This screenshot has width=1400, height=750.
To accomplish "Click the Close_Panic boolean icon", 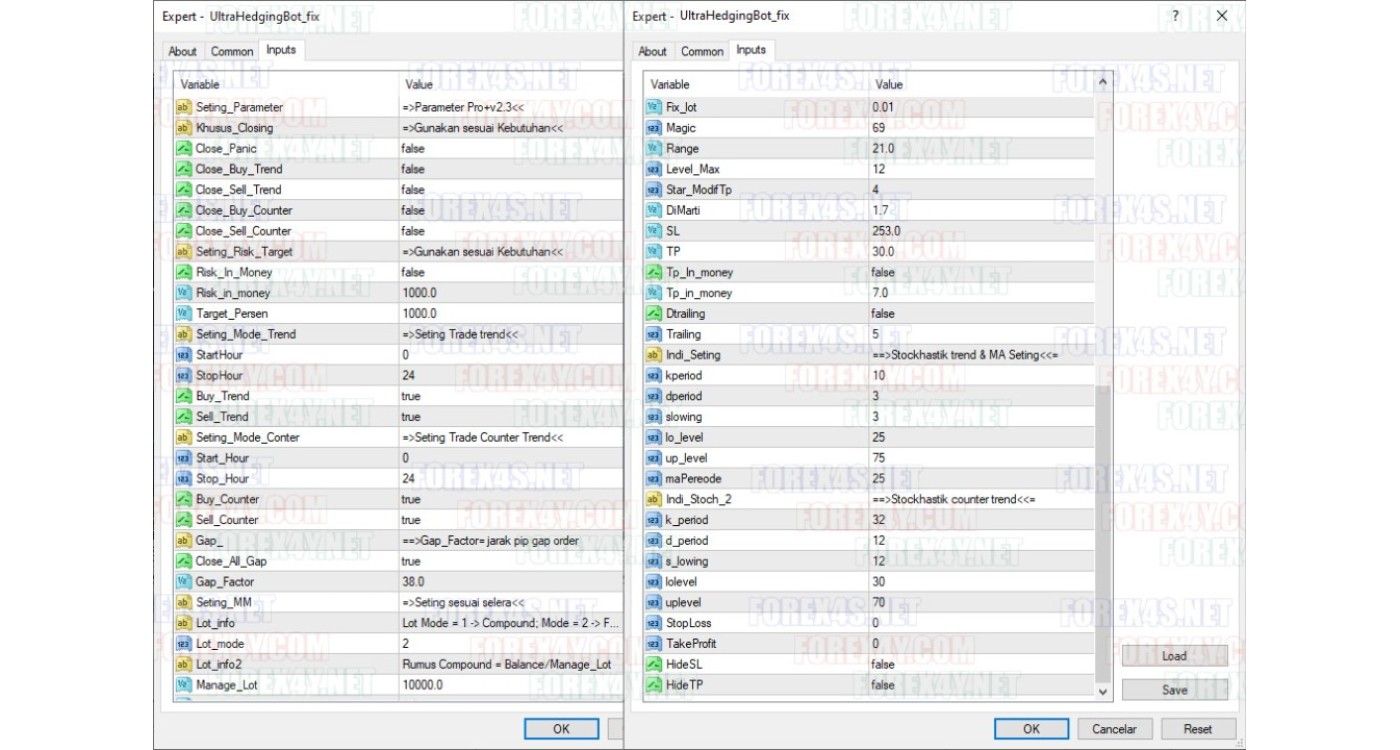I will click(184, 148).
